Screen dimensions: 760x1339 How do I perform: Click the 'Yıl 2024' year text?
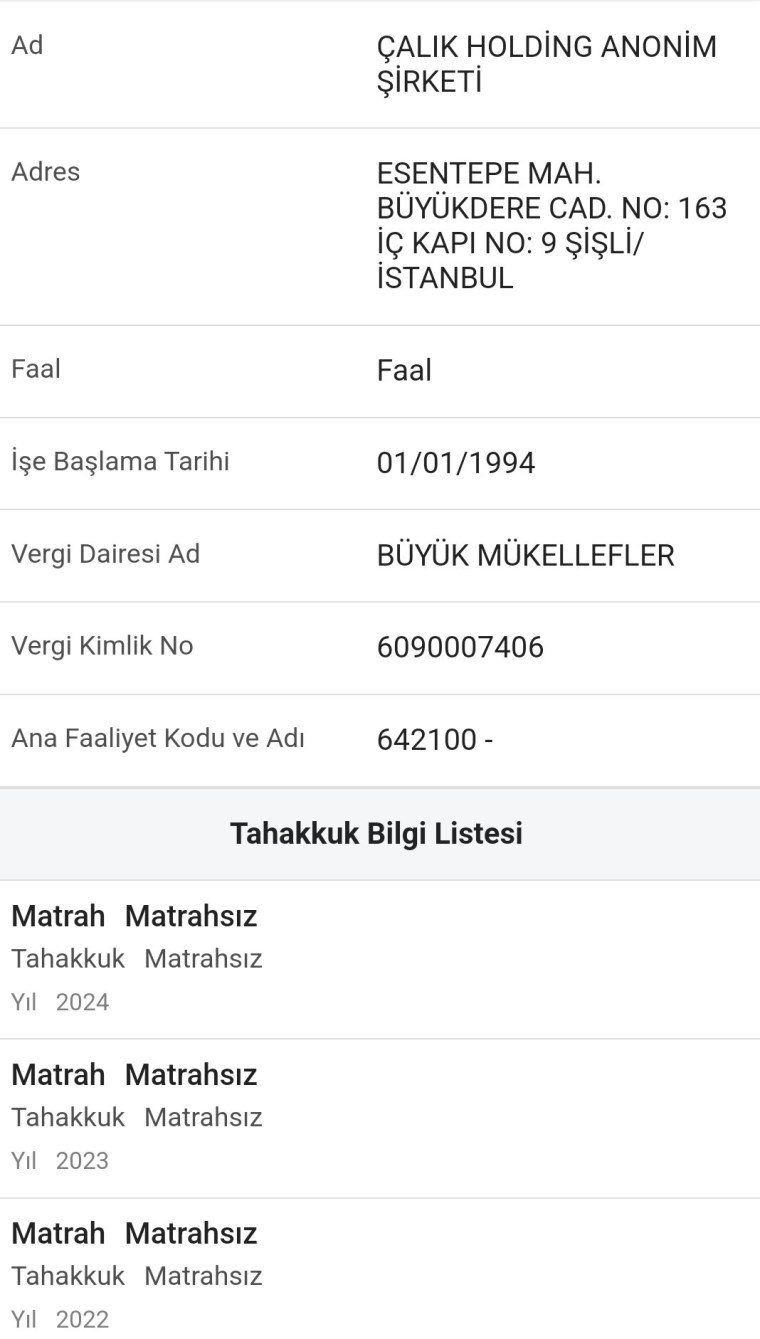coord(60,1002)
